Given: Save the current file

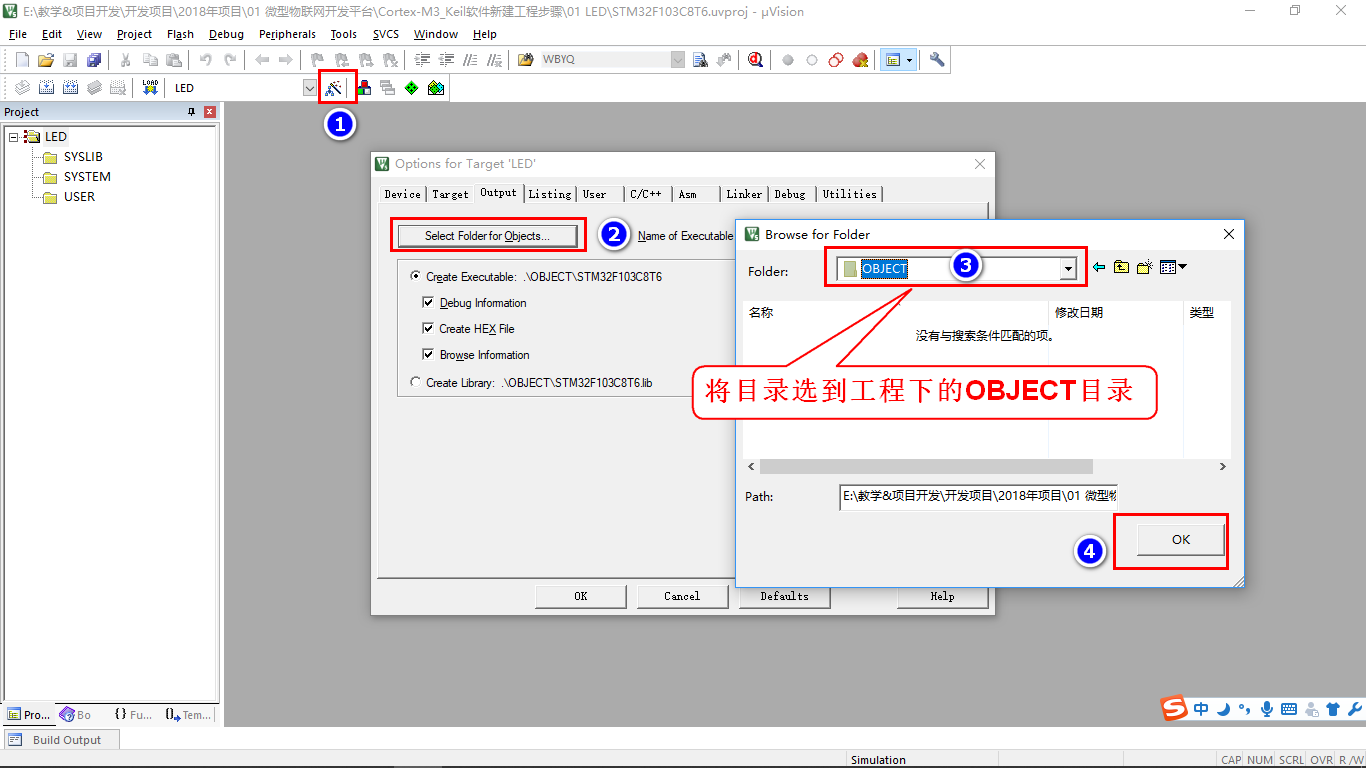Looking at the screenshot, I should (x=70, y=60).
